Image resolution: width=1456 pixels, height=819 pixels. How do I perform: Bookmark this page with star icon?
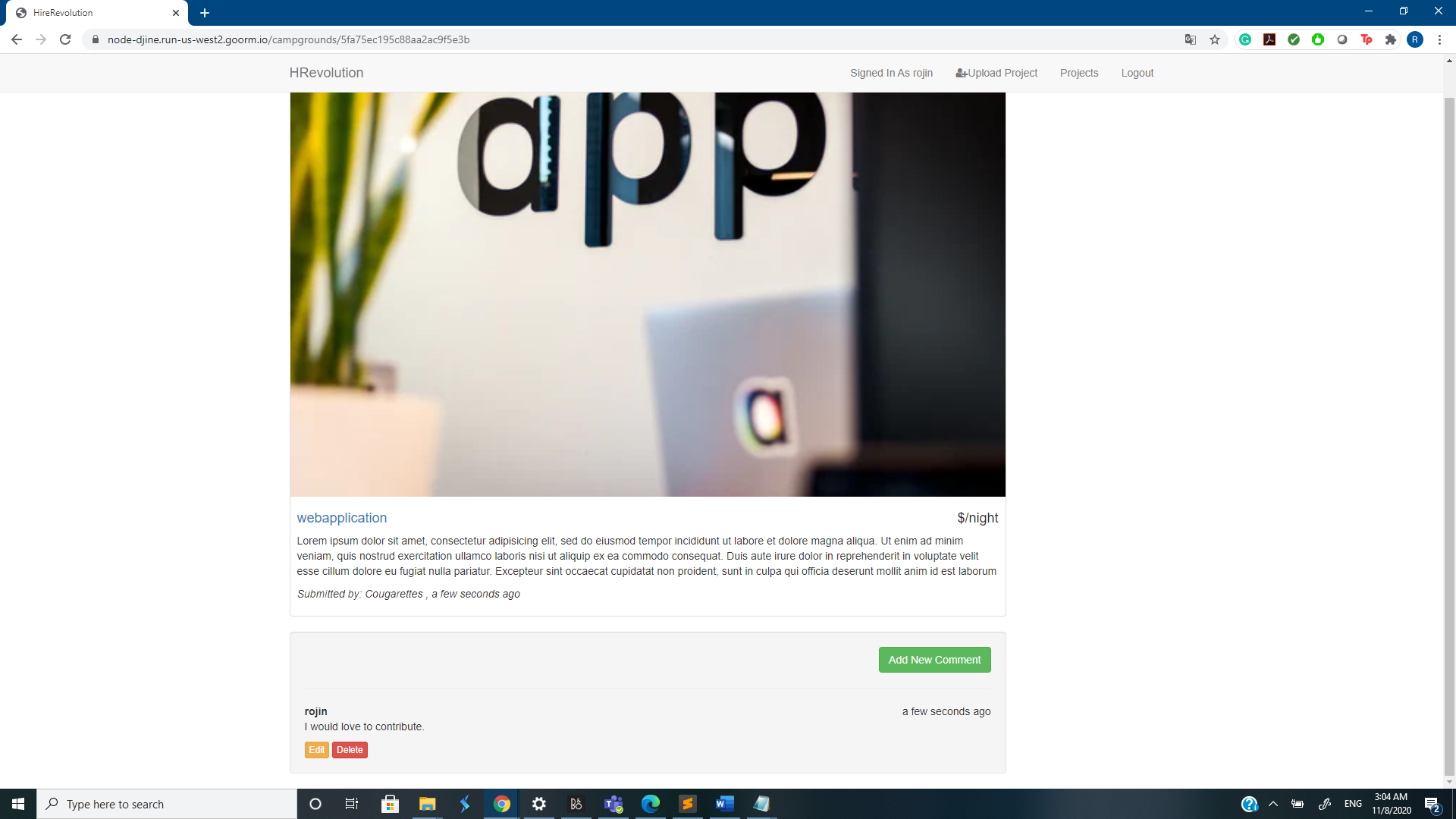pos(1215,39)
